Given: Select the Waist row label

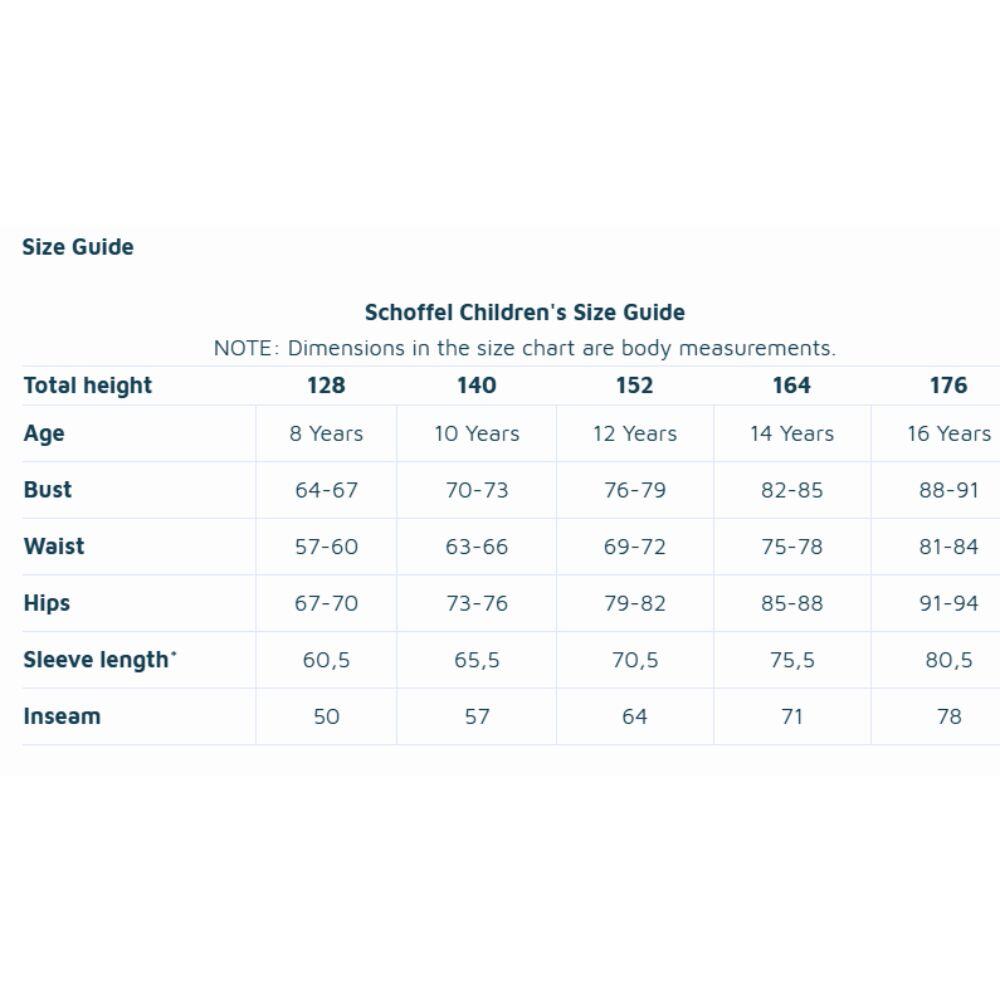Looking at the screenshot, I should (54, 547).
